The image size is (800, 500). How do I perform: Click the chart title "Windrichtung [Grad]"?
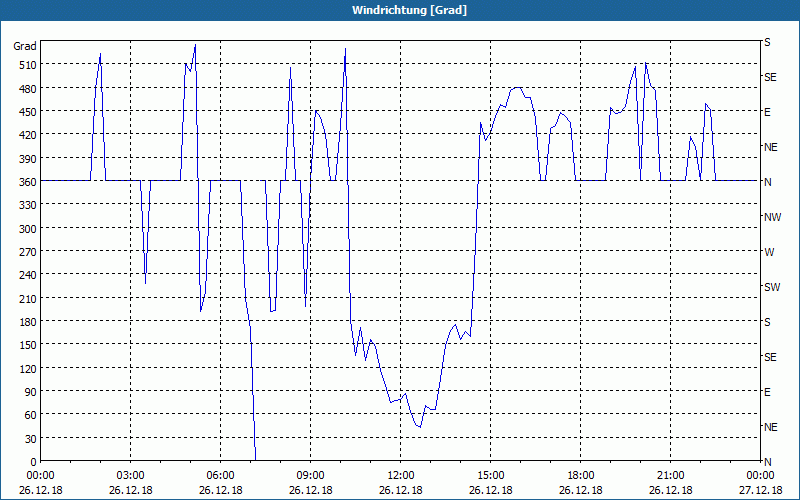point(409,10)
